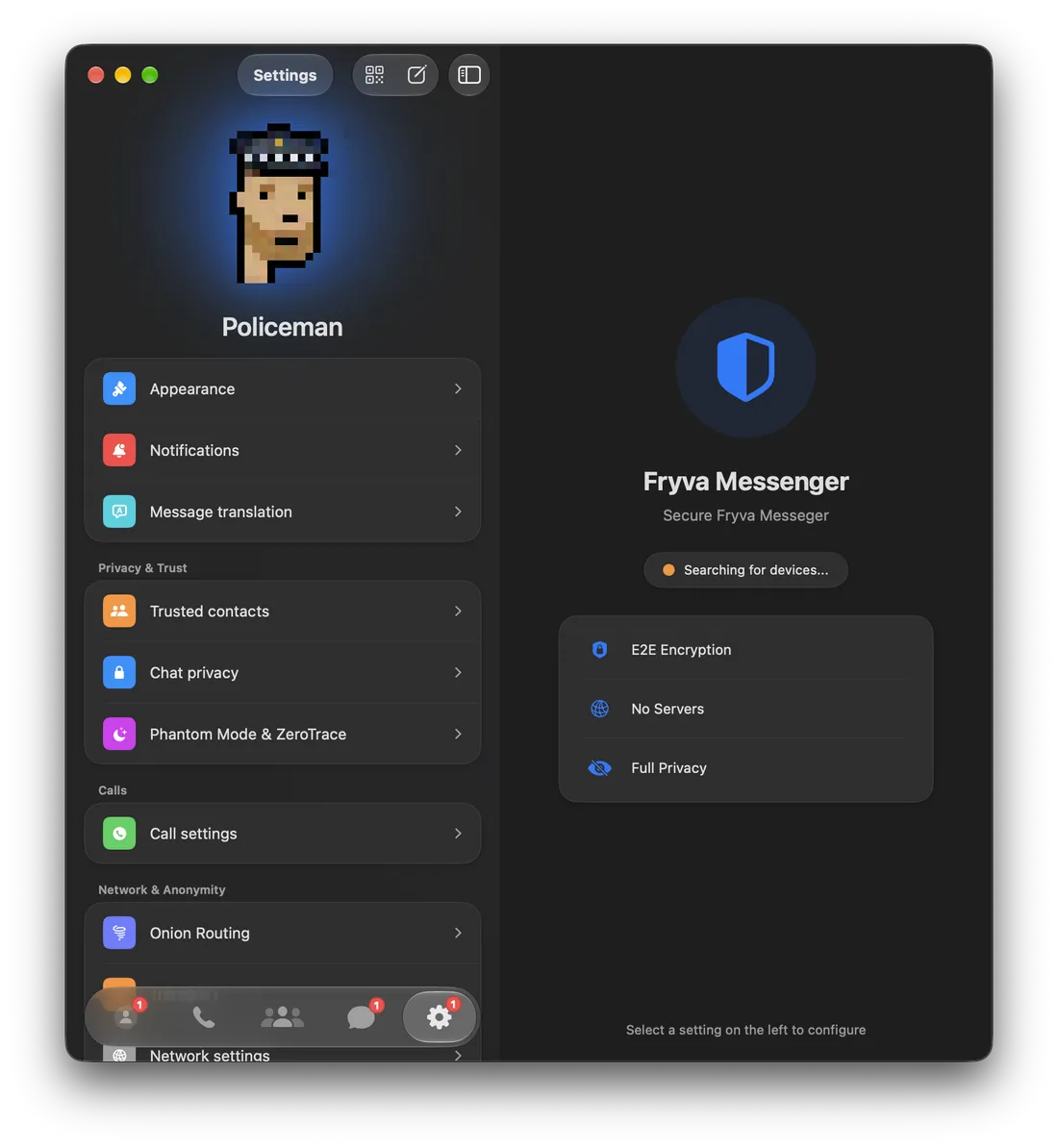1058x1148 pixels.
Task: Click the Fryva Messenger heading
Action: [x=745, y=482]
